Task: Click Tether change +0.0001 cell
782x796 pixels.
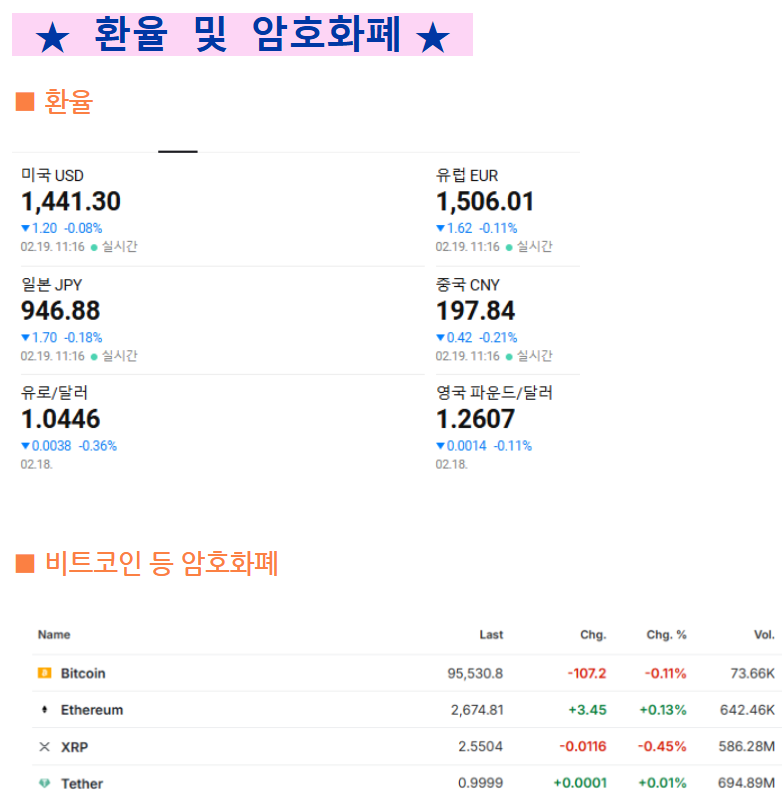Action: coord(580,783)
